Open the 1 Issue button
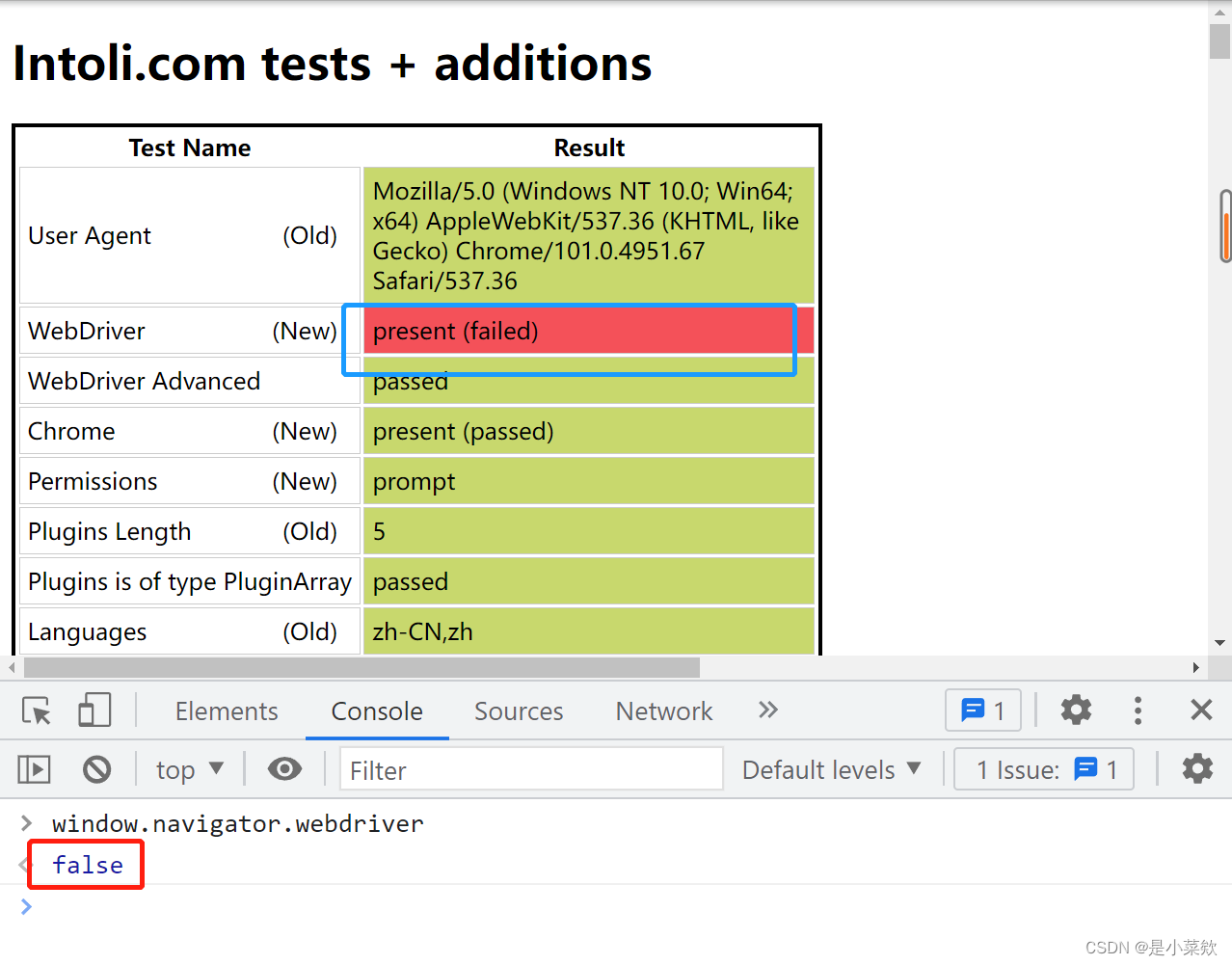The width and height of the screenshot is (1232, 965). click(x=1044, y=769)
